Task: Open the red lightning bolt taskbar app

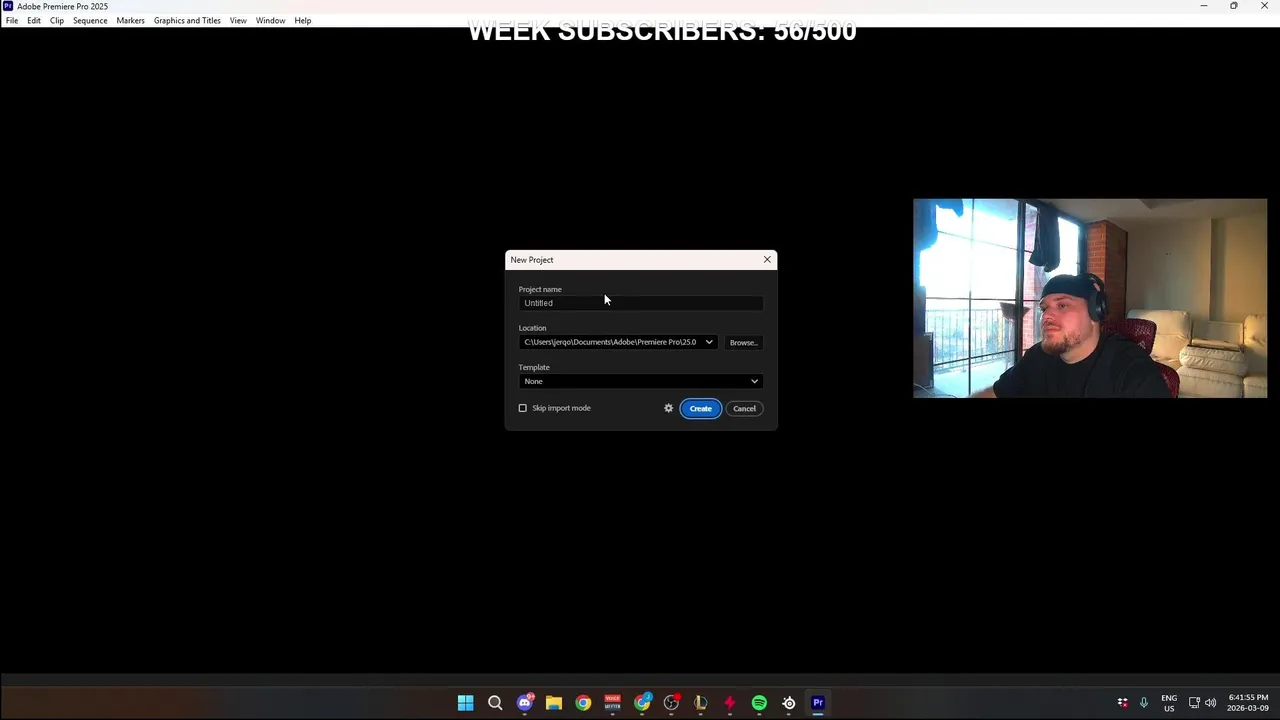Action: point(730,703)
